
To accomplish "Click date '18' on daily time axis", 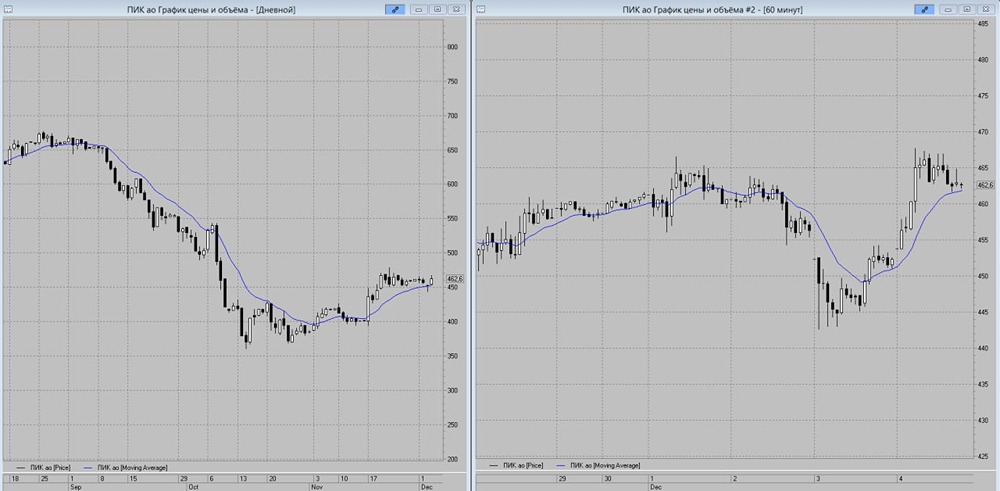I will tap(15, 478).
